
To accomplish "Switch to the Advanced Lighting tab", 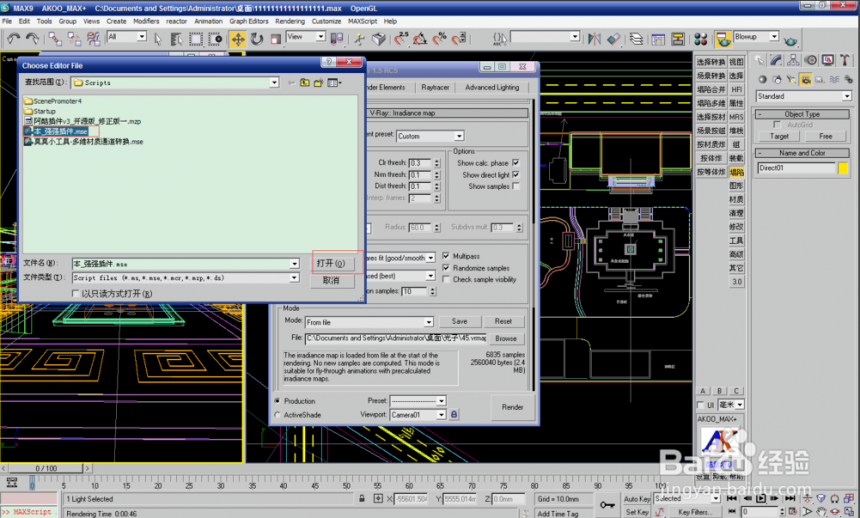I will coord(492,87).
